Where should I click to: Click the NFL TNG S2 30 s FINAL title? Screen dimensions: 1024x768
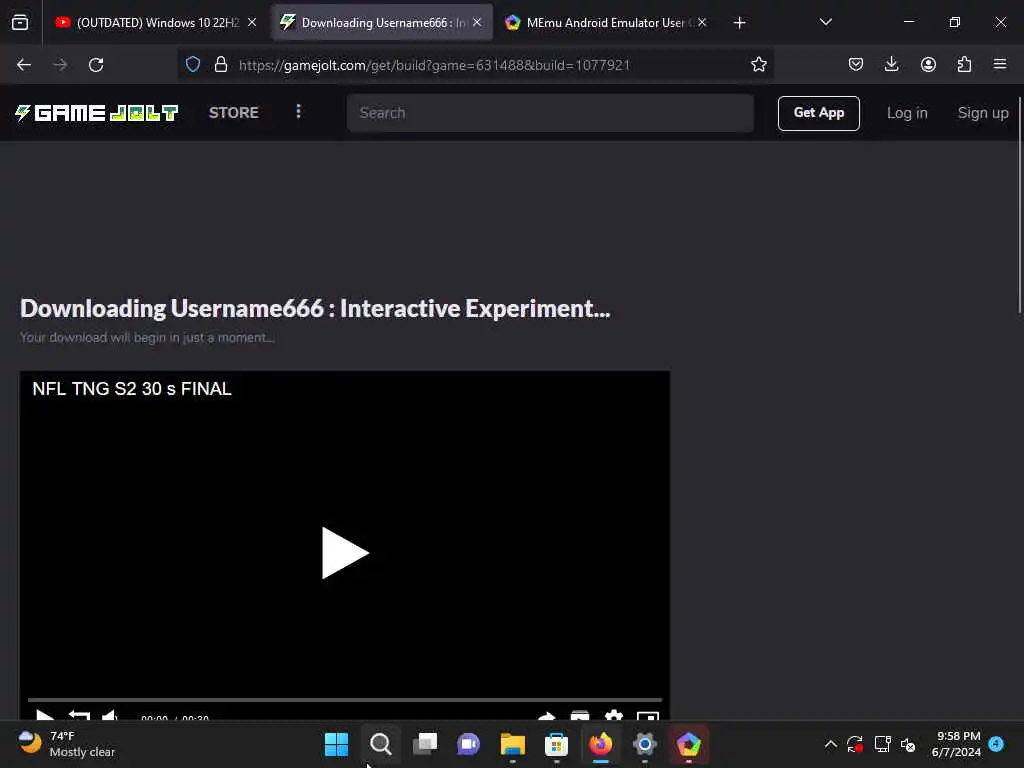pyautogui.click(x=132, y=389)
